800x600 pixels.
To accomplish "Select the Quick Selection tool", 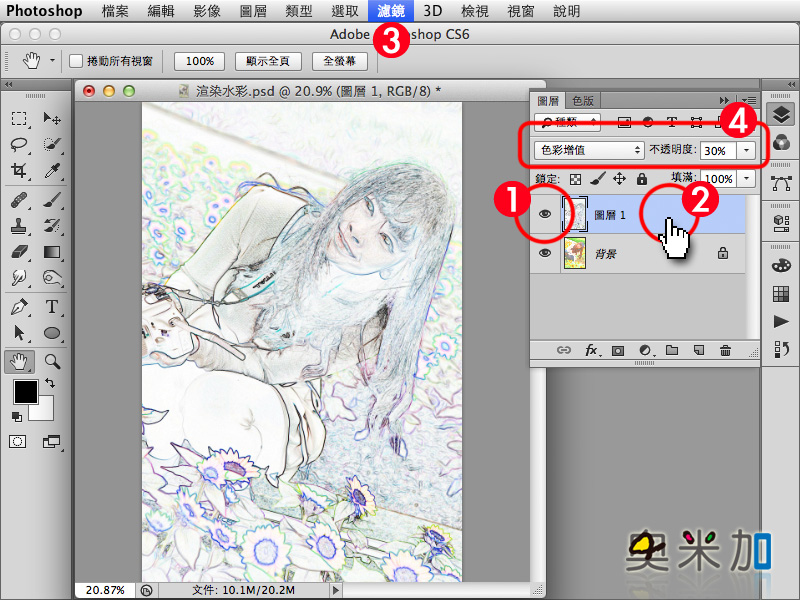I will coord(52,144).
